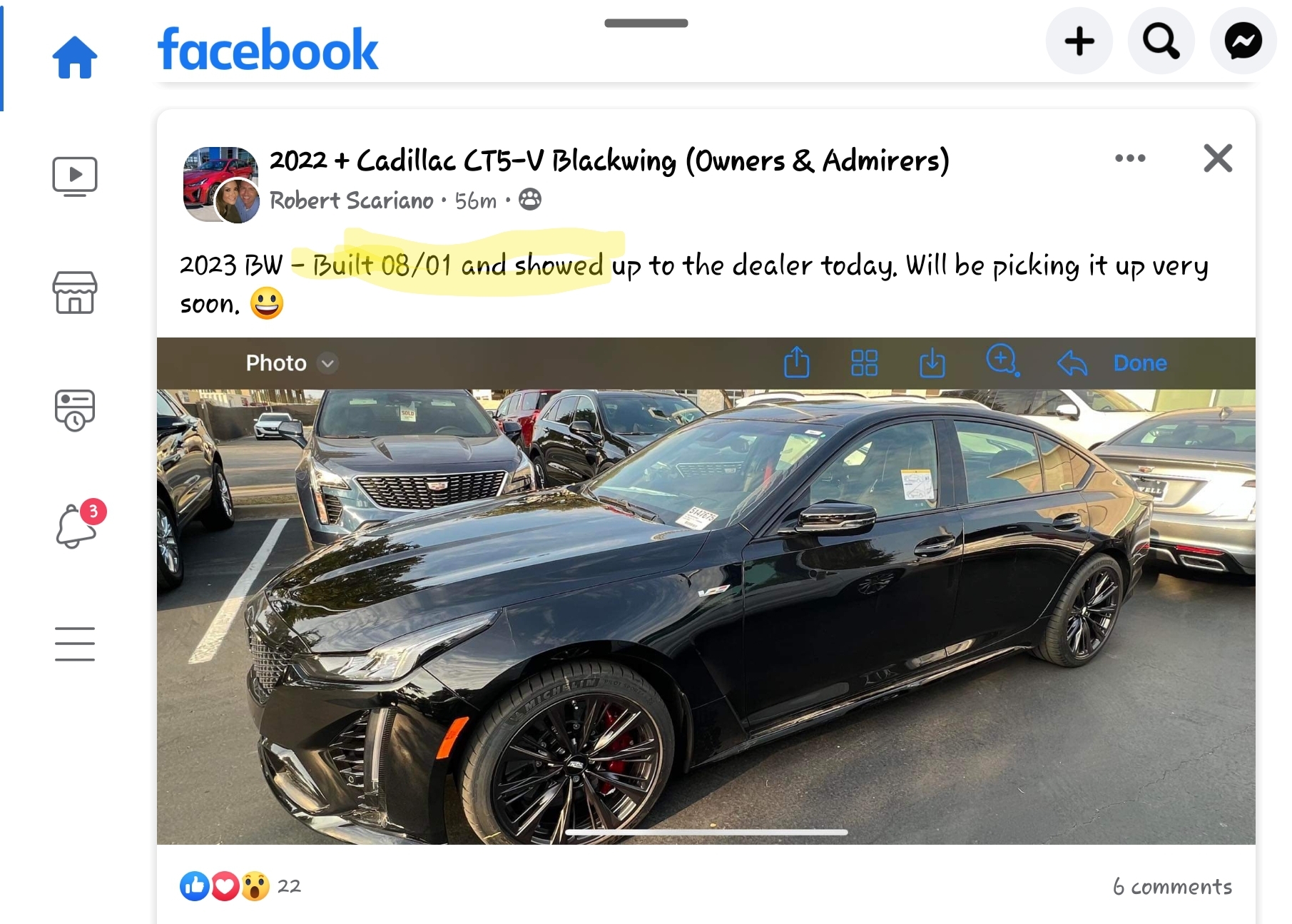Open the Watch video tab icon
Image resolution: width=1292 pixels, height=924 pixels.
point(75,176)
